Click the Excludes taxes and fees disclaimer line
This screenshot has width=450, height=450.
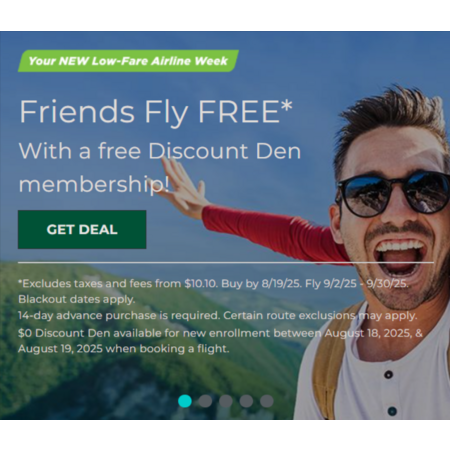(x=213, y=284)
